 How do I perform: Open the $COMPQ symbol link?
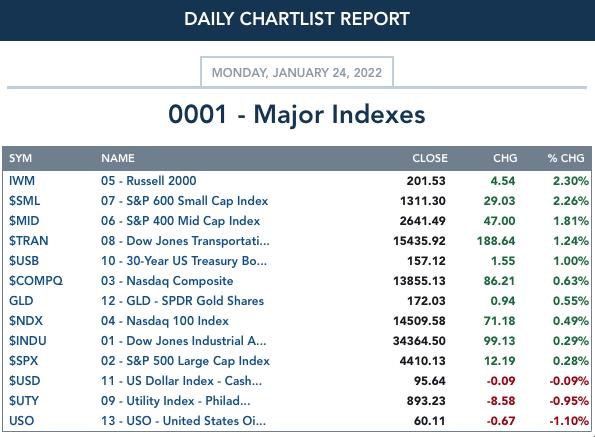tap(36, 281)
